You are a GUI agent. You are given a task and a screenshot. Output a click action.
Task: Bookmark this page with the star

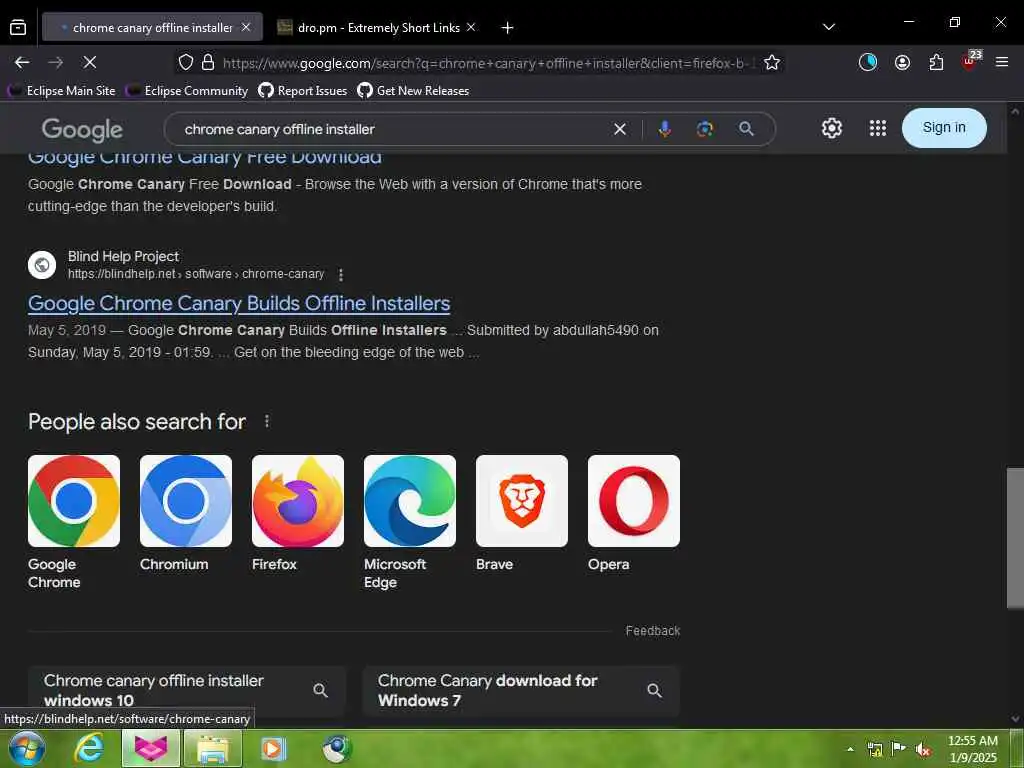[x=772, y=63]
